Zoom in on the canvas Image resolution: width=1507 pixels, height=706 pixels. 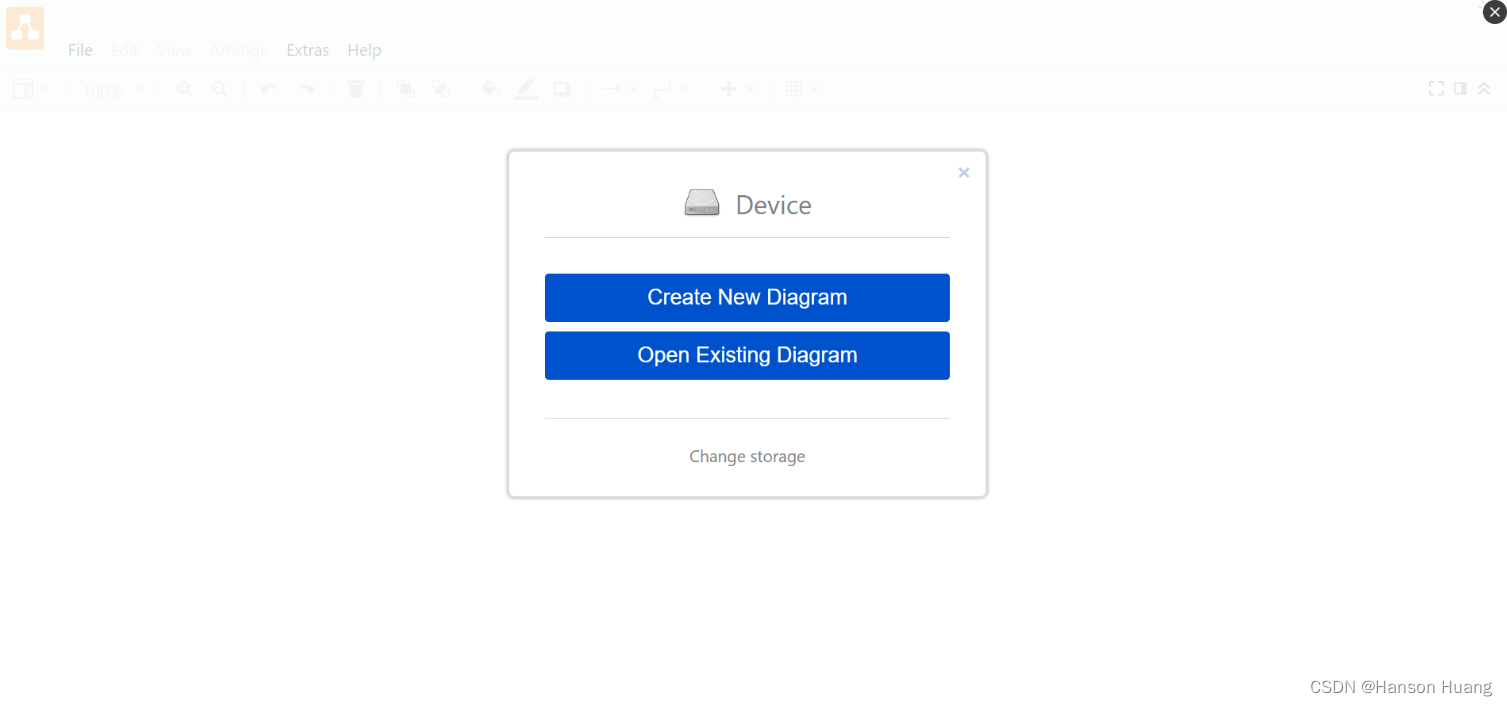point(184,89)
